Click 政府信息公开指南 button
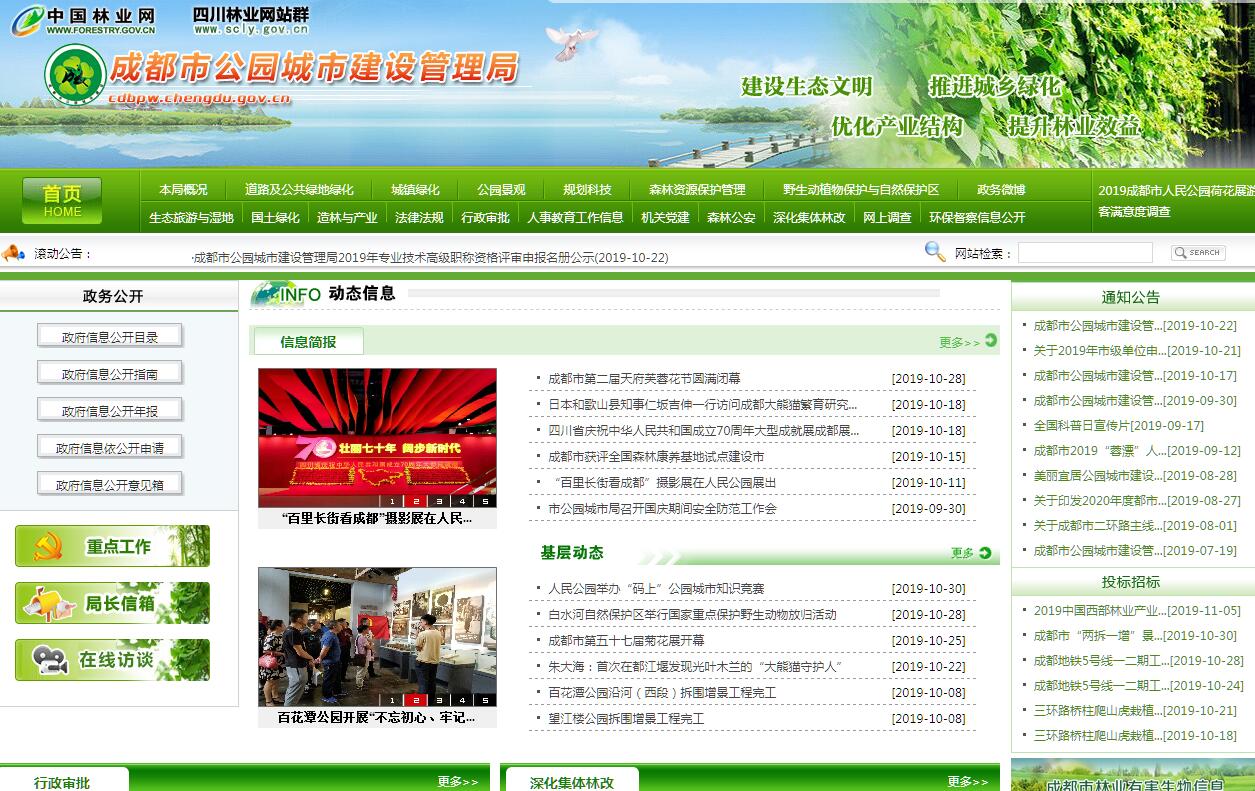 coord(110,374)
